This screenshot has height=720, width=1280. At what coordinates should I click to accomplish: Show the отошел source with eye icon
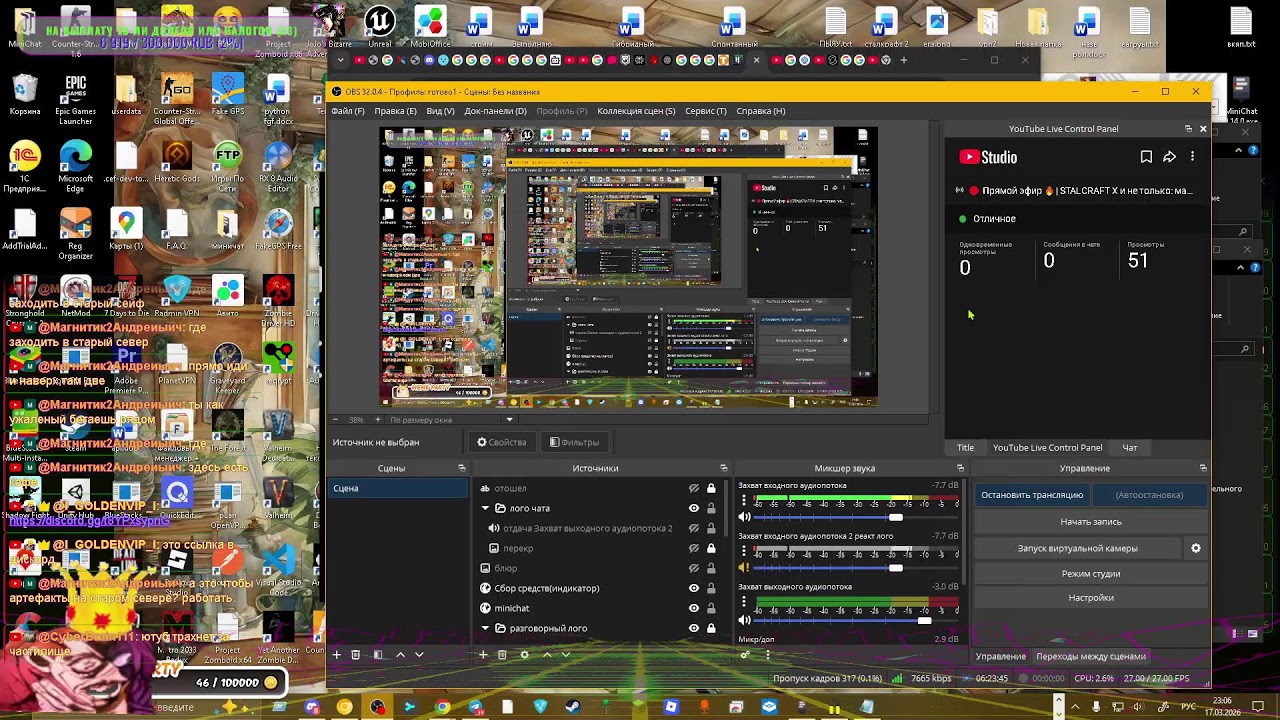tap(694, 488)
